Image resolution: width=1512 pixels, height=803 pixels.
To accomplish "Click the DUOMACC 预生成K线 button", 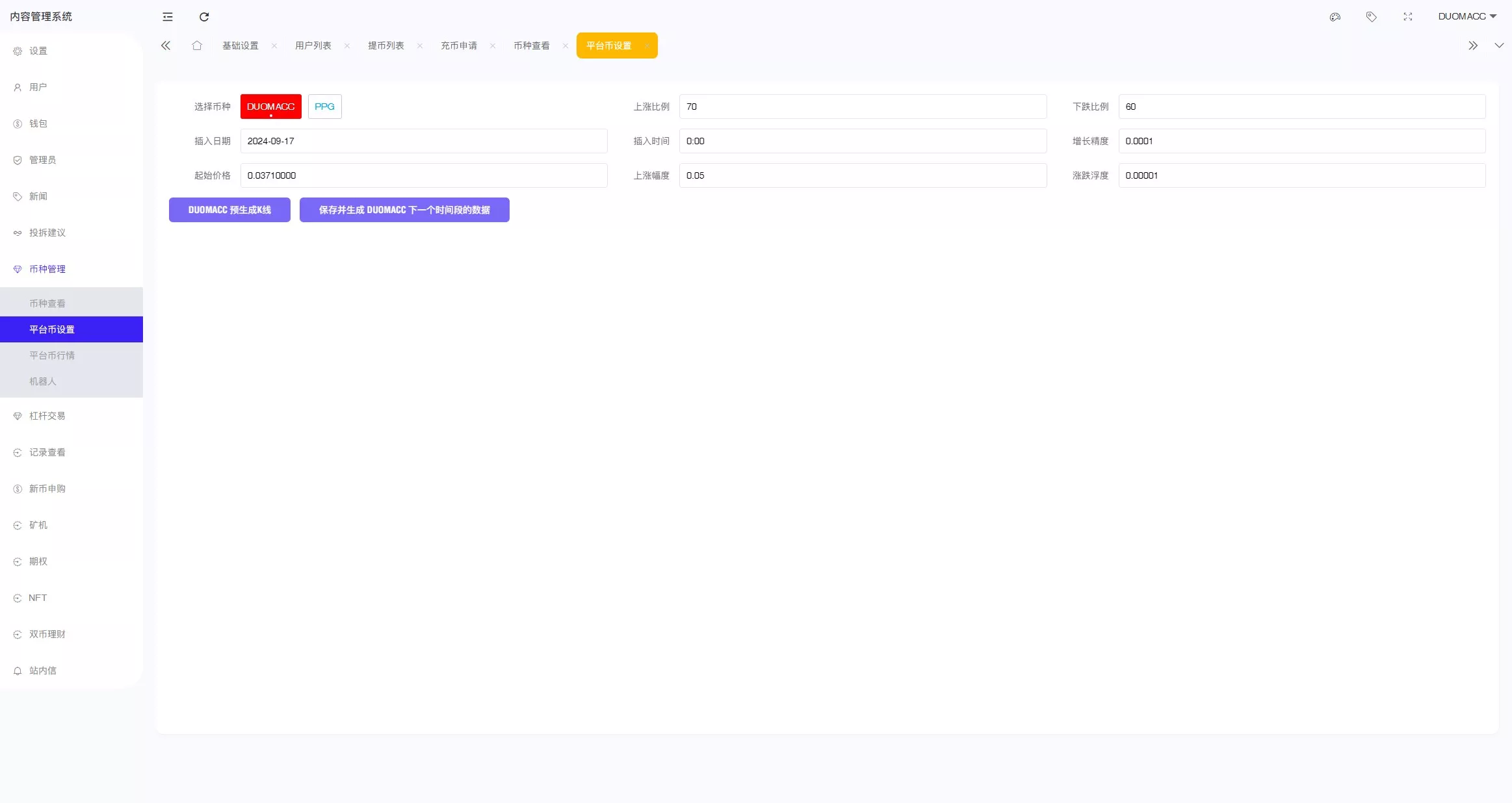I will click(x=229, y=210).
